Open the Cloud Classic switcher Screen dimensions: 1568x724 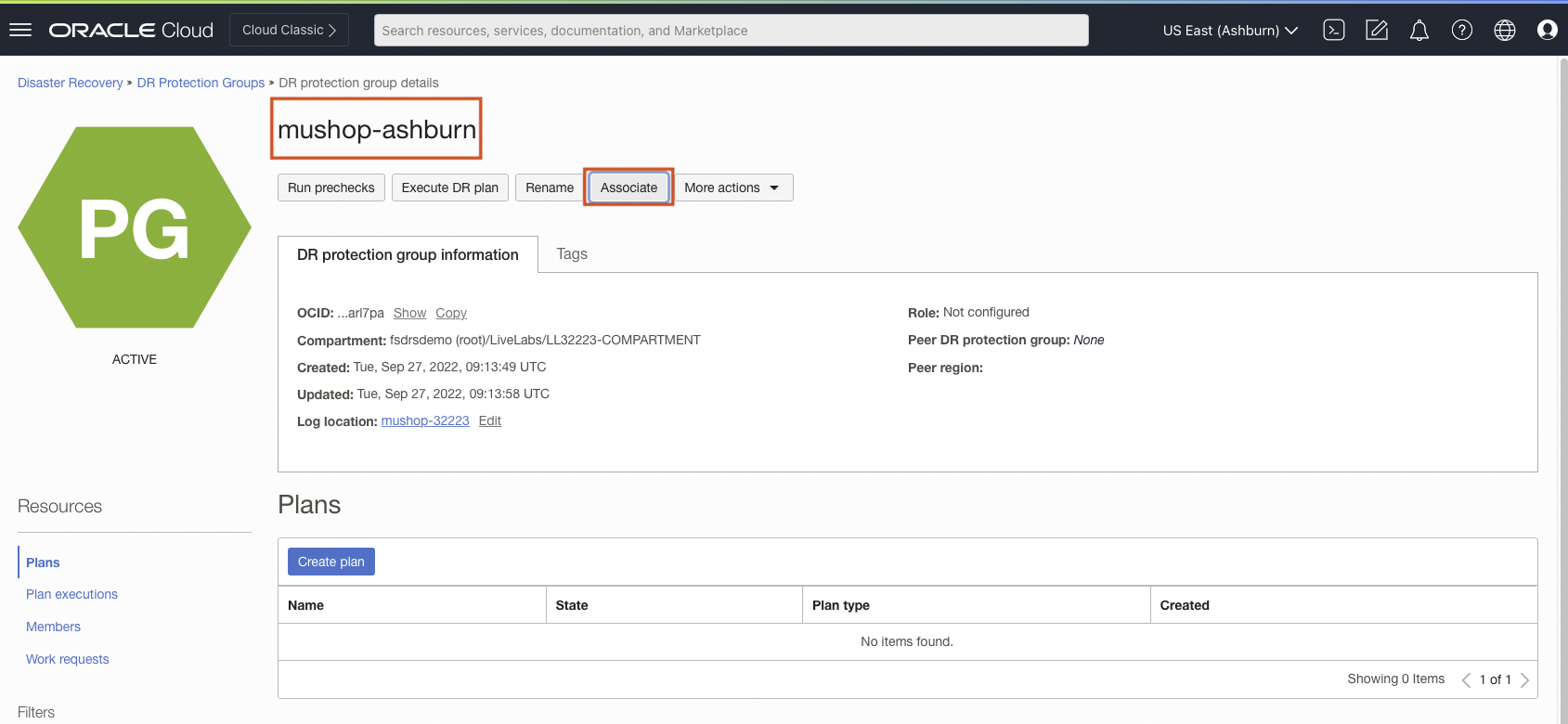click(289, 30)
